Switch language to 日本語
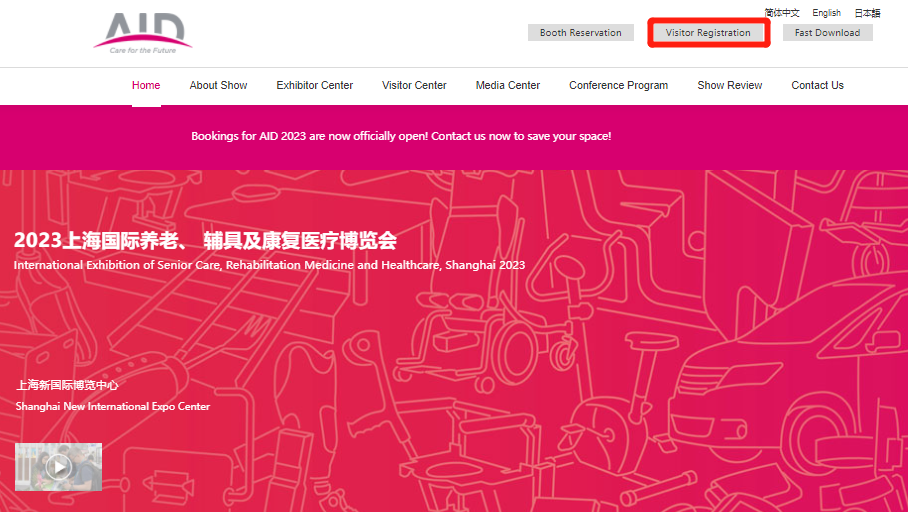The width and height of the screenshot is (908, 512). 867,13
